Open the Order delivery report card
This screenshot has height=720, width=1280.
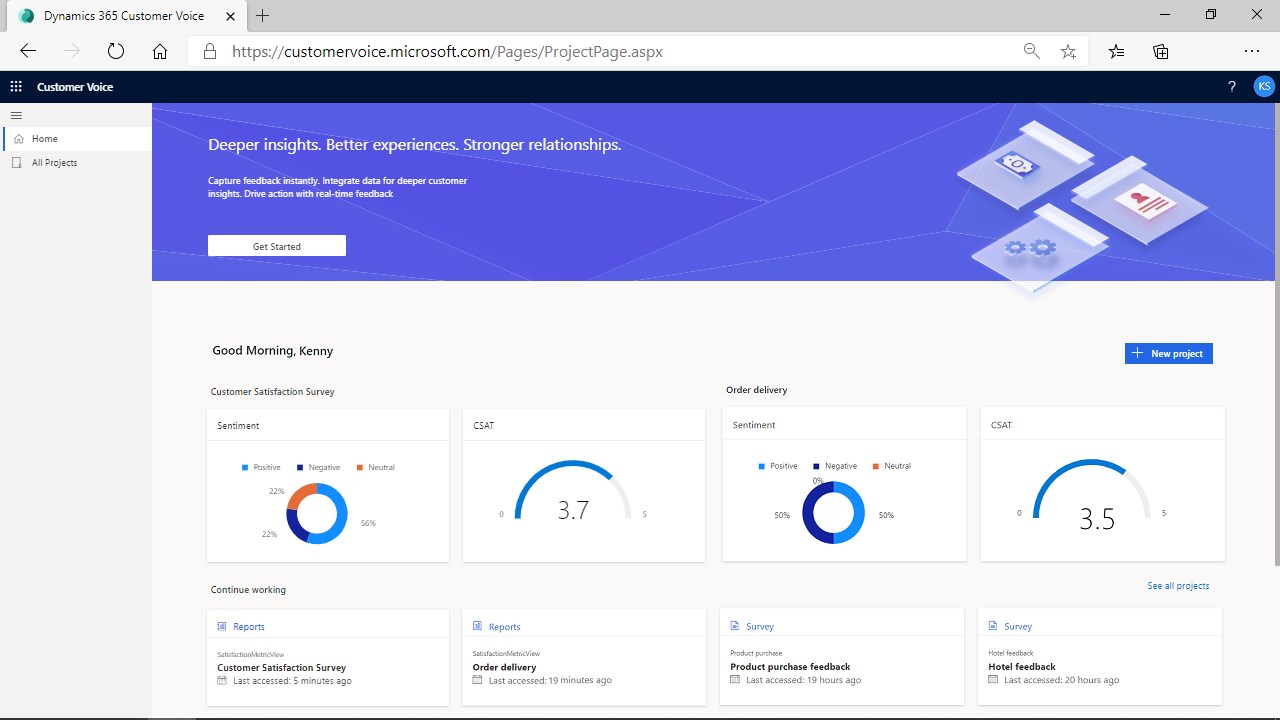583,658
